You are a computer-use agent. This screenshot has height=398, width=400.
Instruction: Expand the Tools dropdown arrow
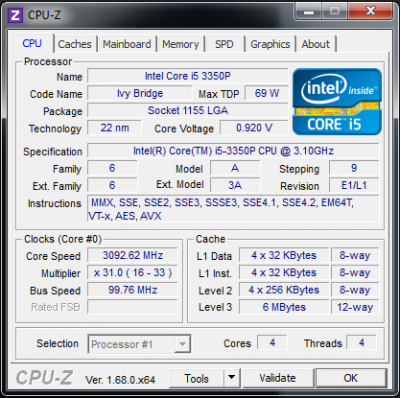232,378
